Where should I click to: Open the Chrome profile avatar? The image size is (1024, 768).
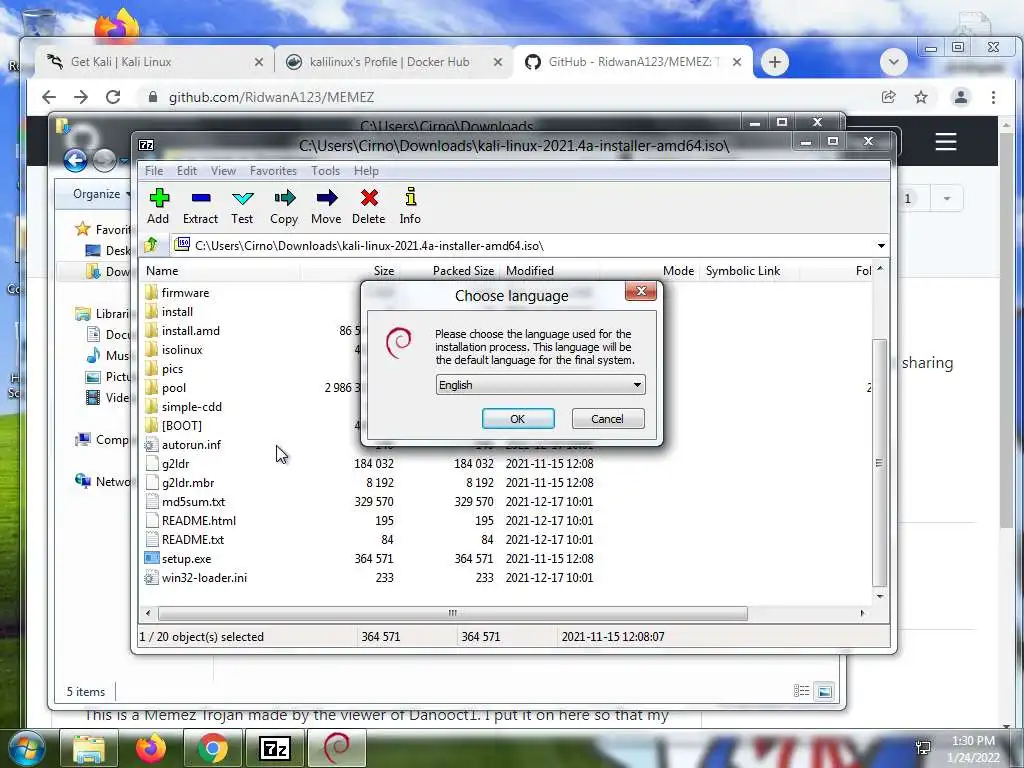(x=961, y=97)
